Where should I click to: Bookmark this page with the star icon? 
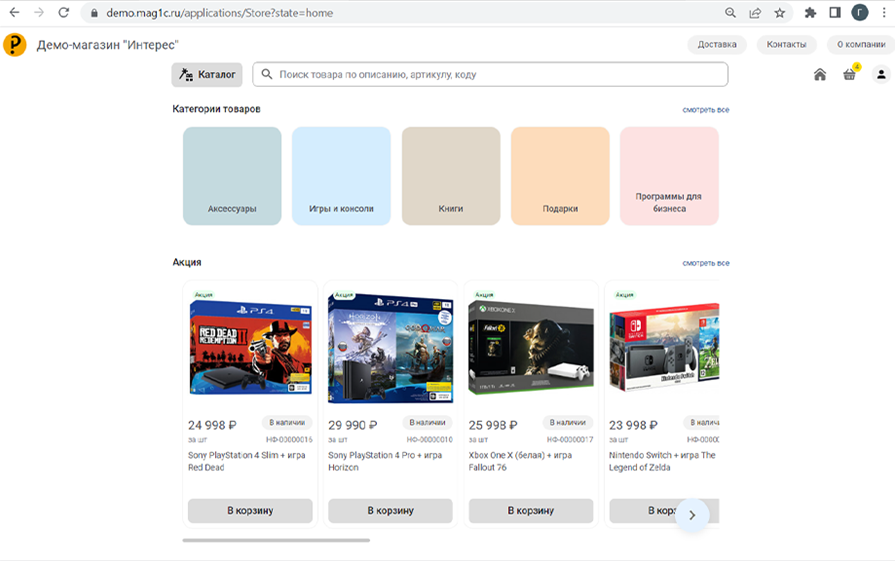click(779, 13)
